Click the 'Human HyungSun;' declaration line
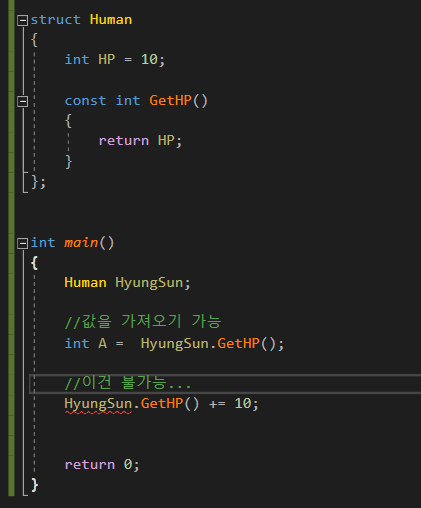This screenshot has height=508, width=421. click(x=127, y=283)
